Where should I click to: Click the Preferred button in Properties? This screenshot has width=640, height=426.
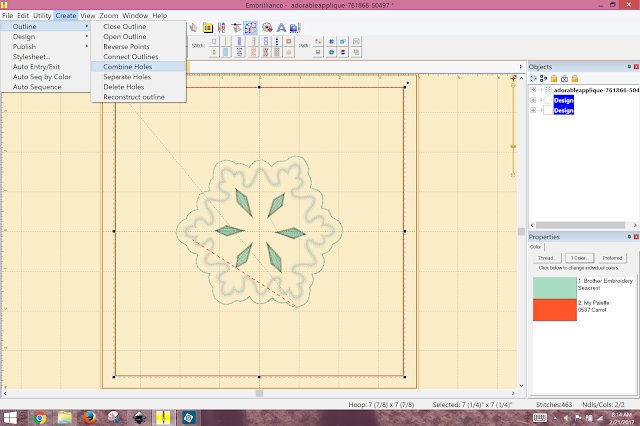coord(612,258)
